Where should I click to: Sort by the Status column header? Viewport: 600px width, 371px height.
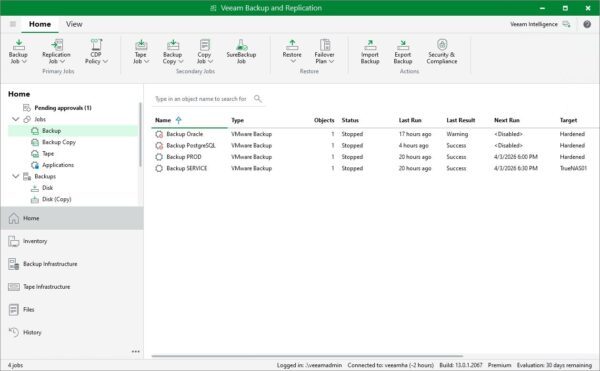coord(350,120)
